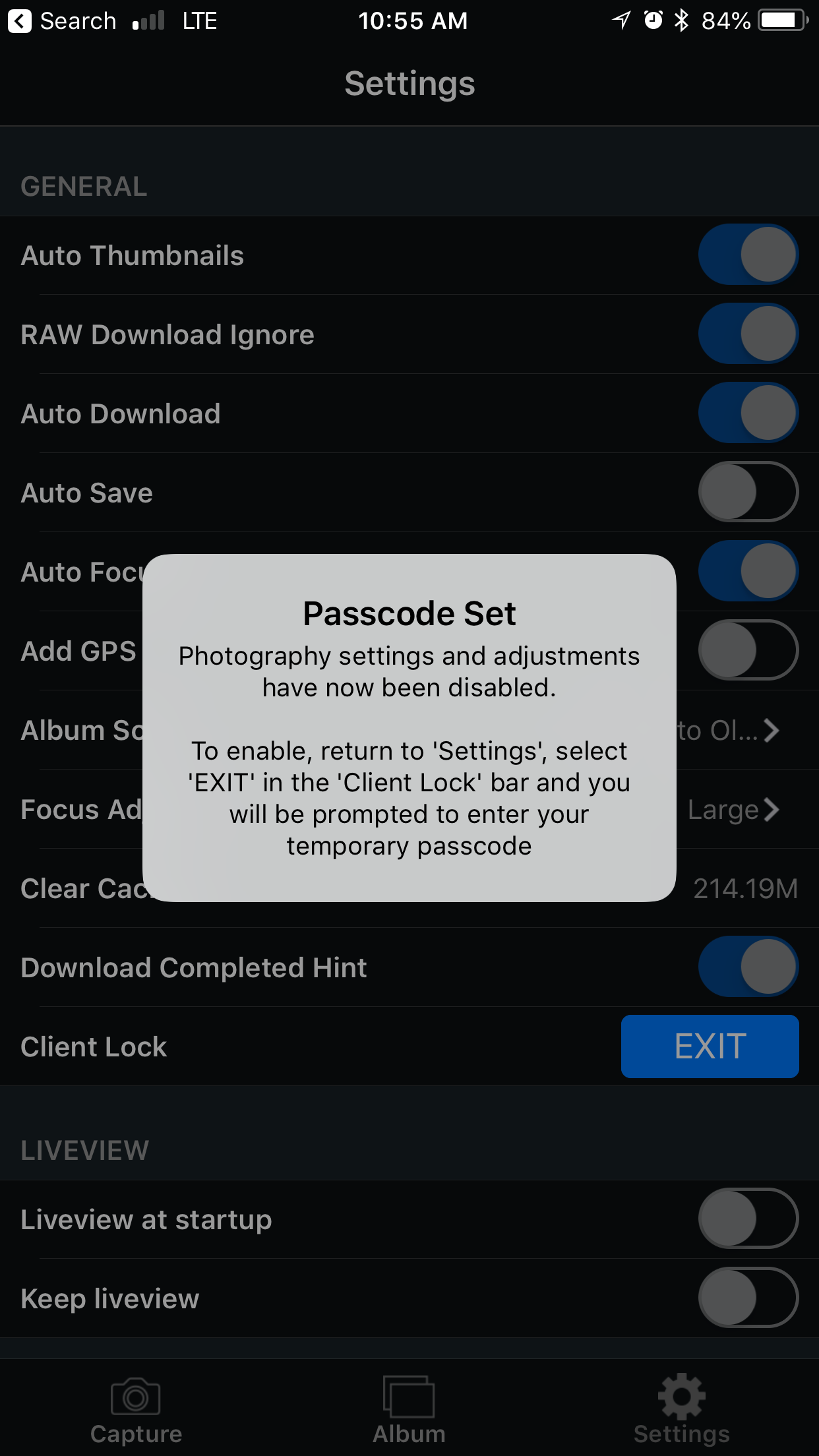Switch off Download Completed Hint
Screen dimensions: 819x1456
tap(748, 967)
